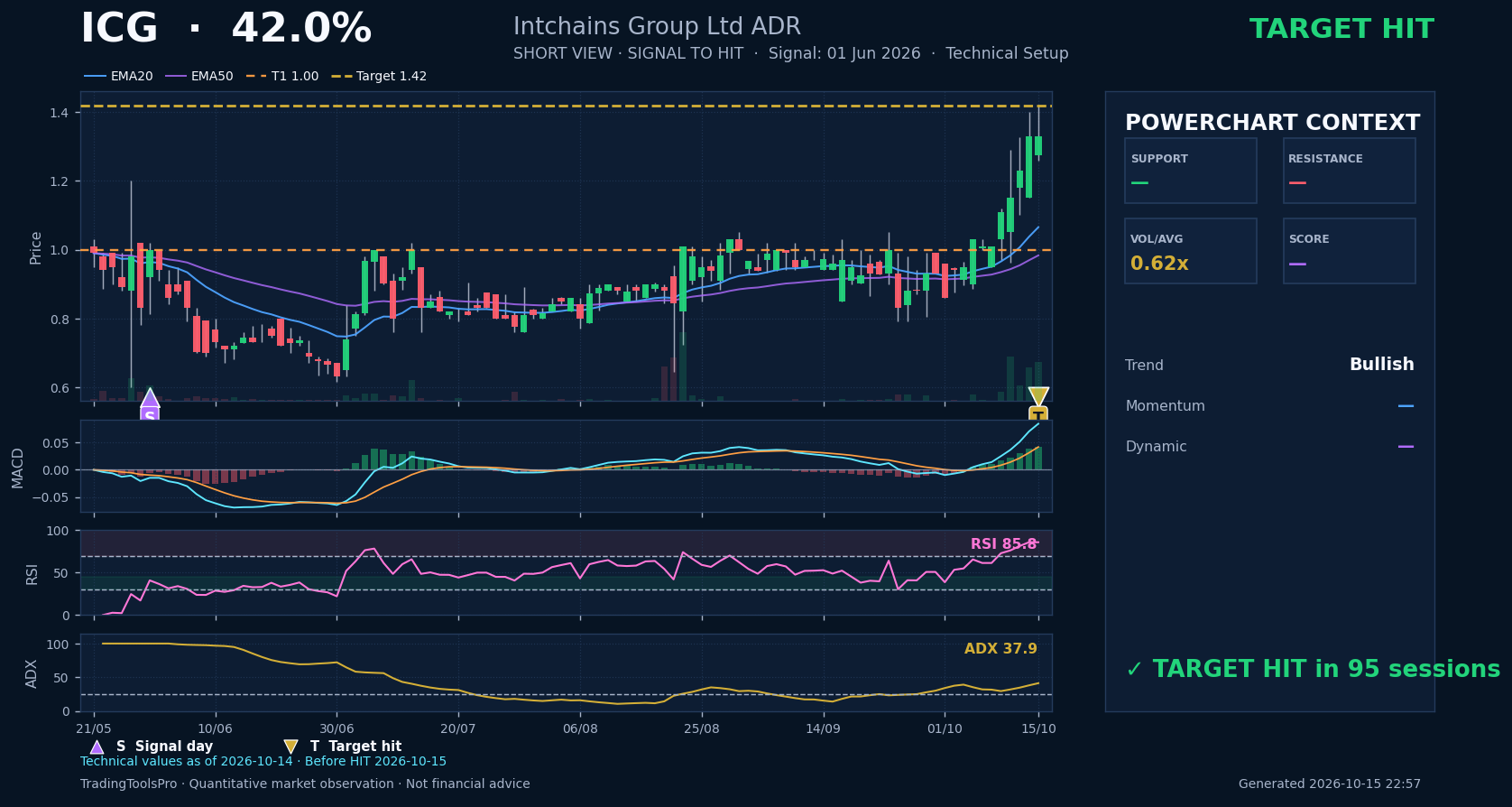Click the T1 1.00 legend entry
This screenshot has height=807, width=1512.
tap(281, 77)
